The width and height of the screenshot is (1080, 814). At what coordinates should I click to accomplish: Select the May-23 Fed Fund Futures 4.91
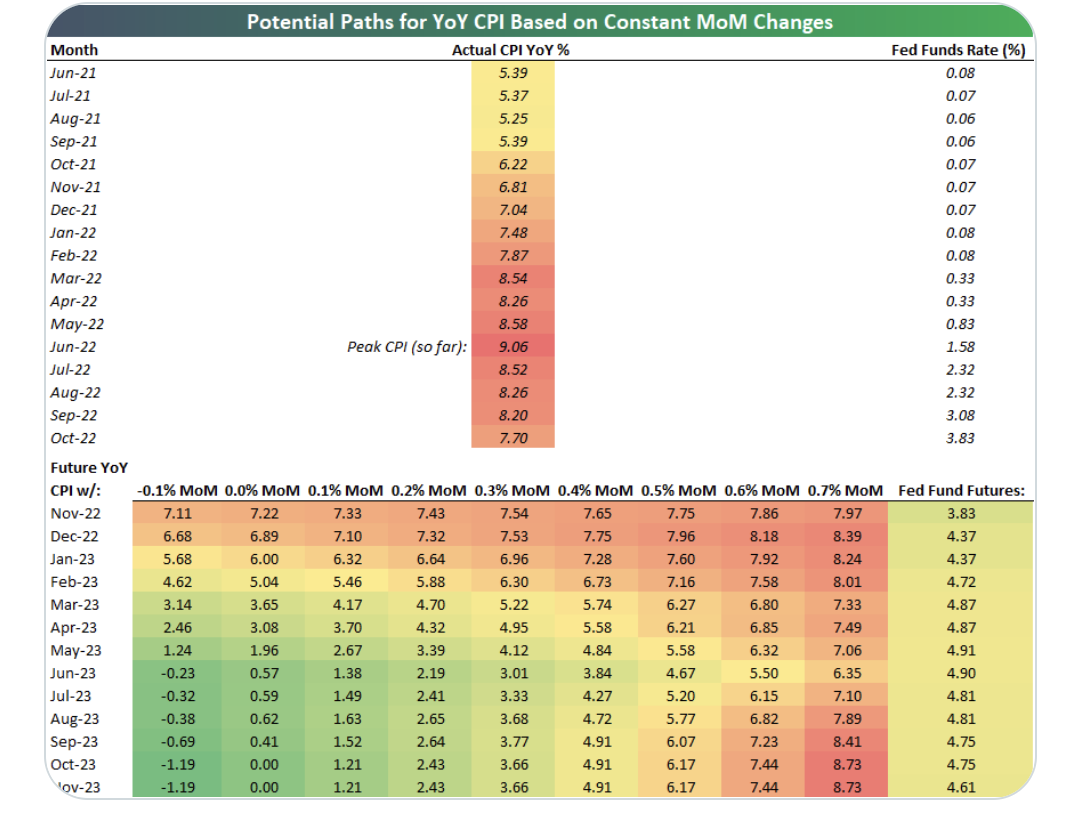tap(960, 650)
